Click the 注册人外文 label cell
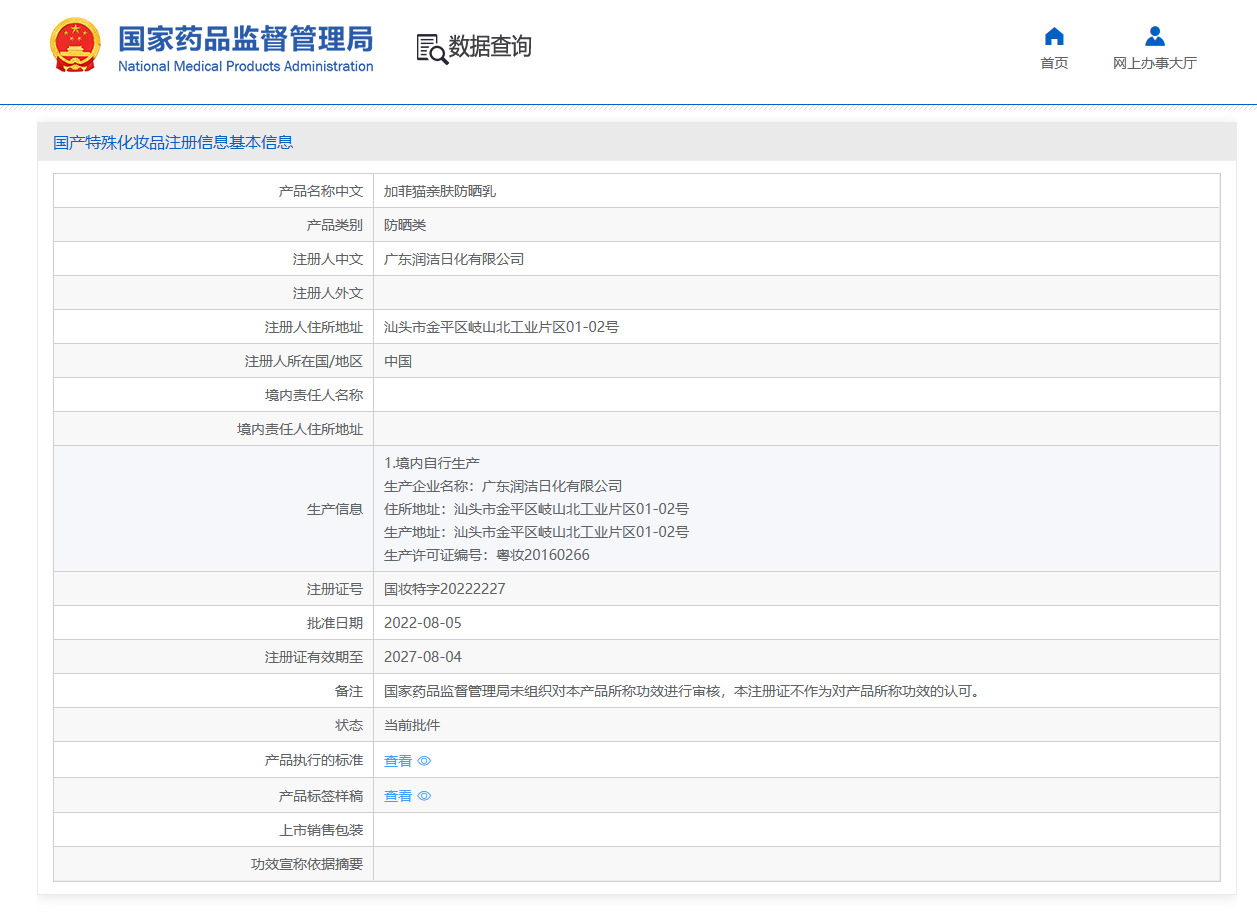This screenshot has height=913, width=1257. coord(213,293)
